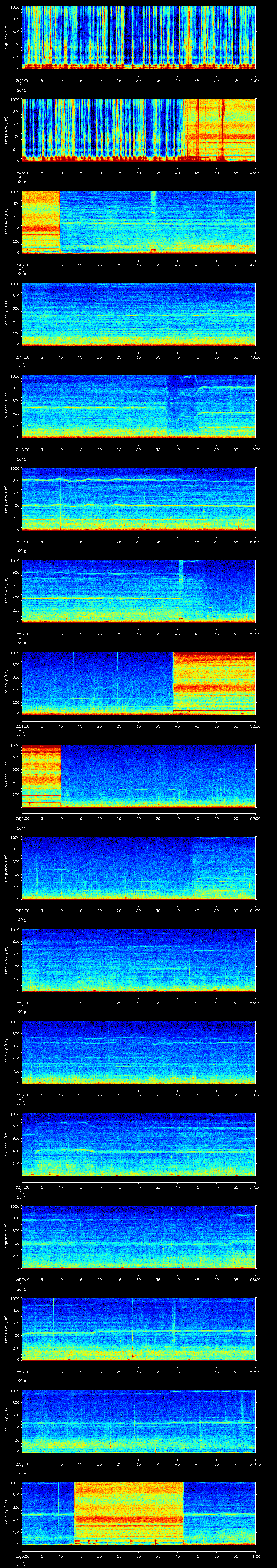Select the 2:48:00 start time label
This screenshot has height=1568, width=277.
tap(22, 449)
